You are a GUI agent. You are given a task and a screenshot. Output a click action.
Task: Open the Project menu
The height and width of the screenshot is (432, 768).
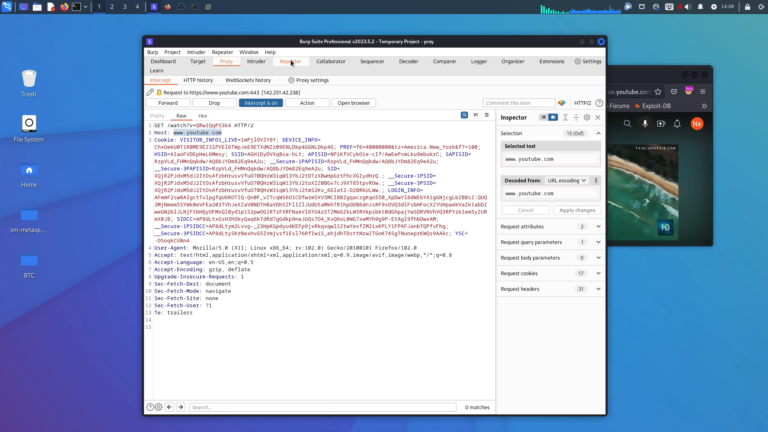pos(172,52)
